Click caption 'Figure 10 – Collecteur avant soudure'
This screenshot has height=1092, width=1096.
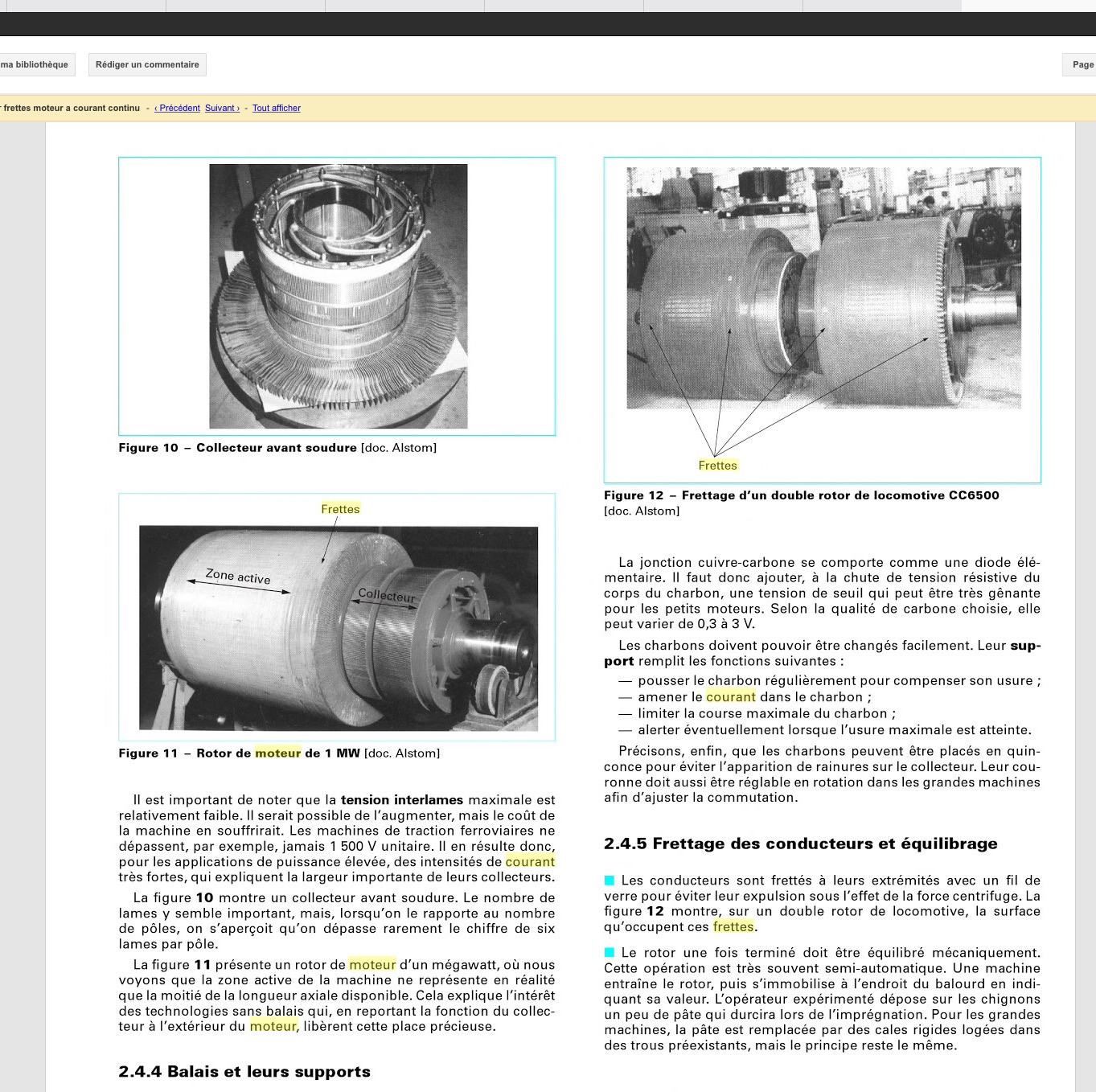pos(237,448)
